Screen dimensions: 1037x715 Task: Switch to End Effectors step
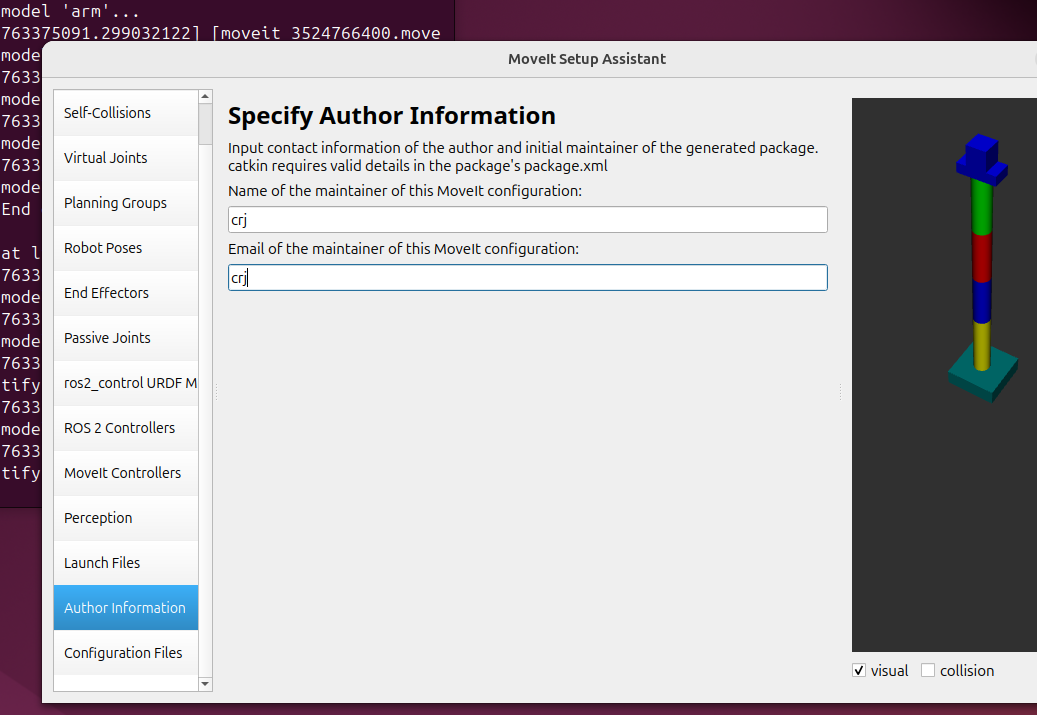126,293
